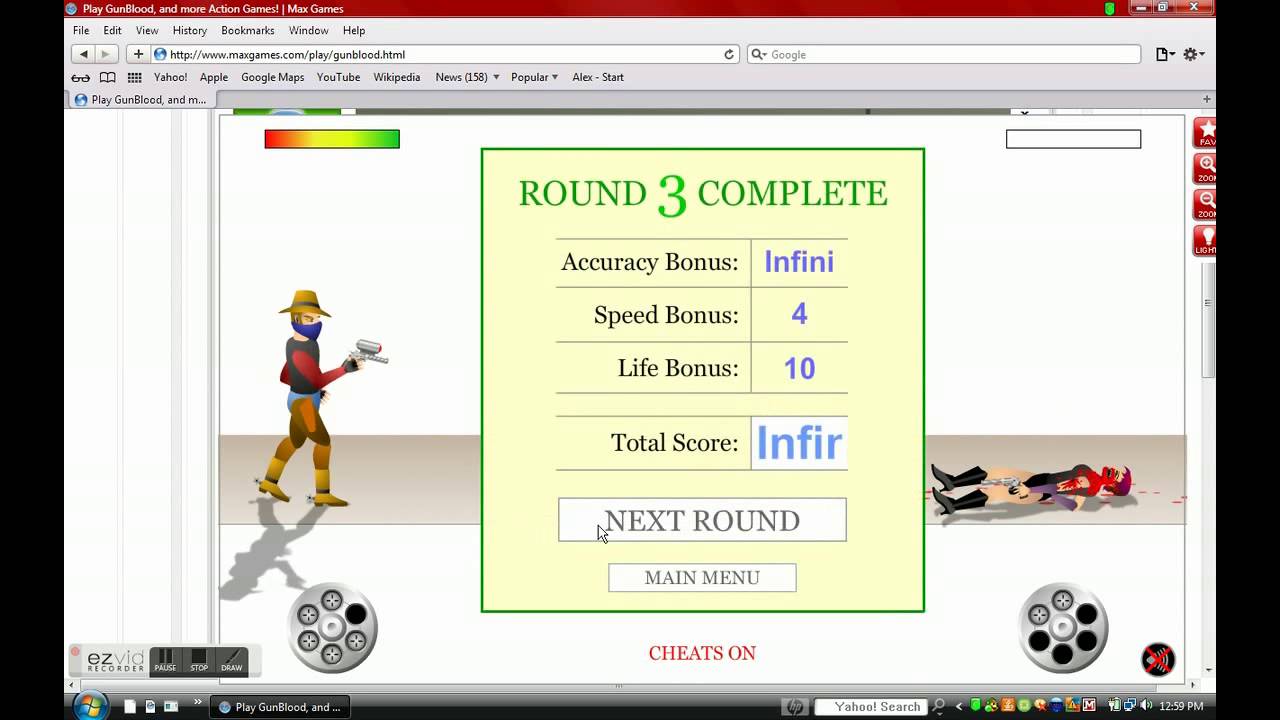Expand the Popular bookmarks folder

click(x=534, y=77)
